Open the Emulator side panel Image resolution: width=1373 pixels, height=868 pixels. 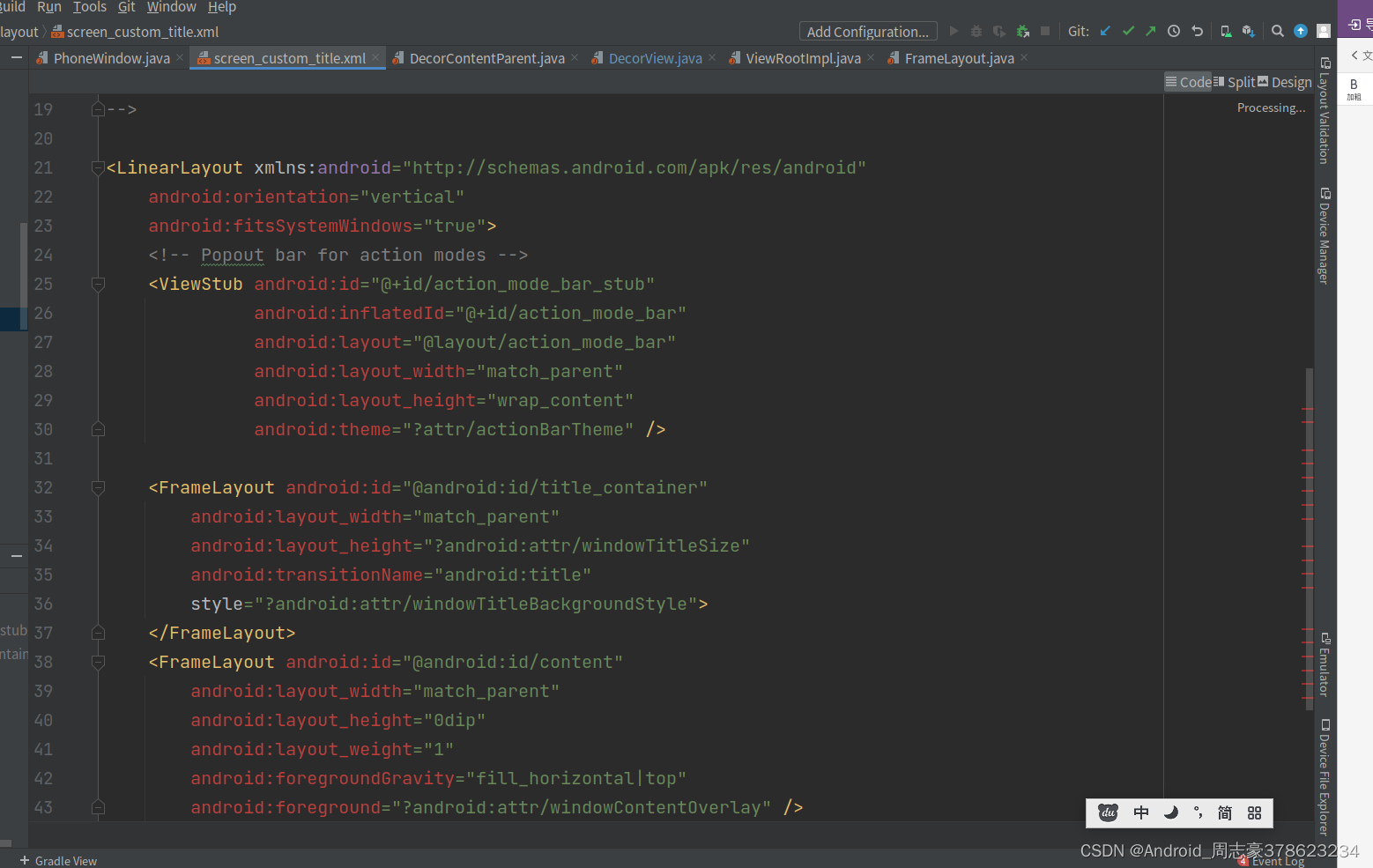[1325, 665]
